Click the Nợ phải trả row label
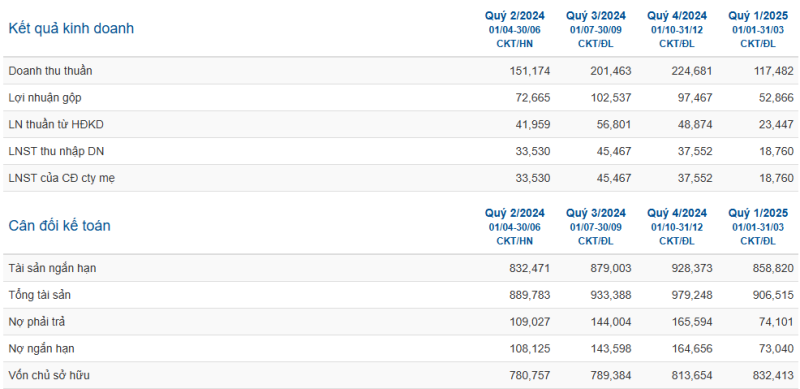The width and height of the screenshot is (800, 389). (37, 322)
